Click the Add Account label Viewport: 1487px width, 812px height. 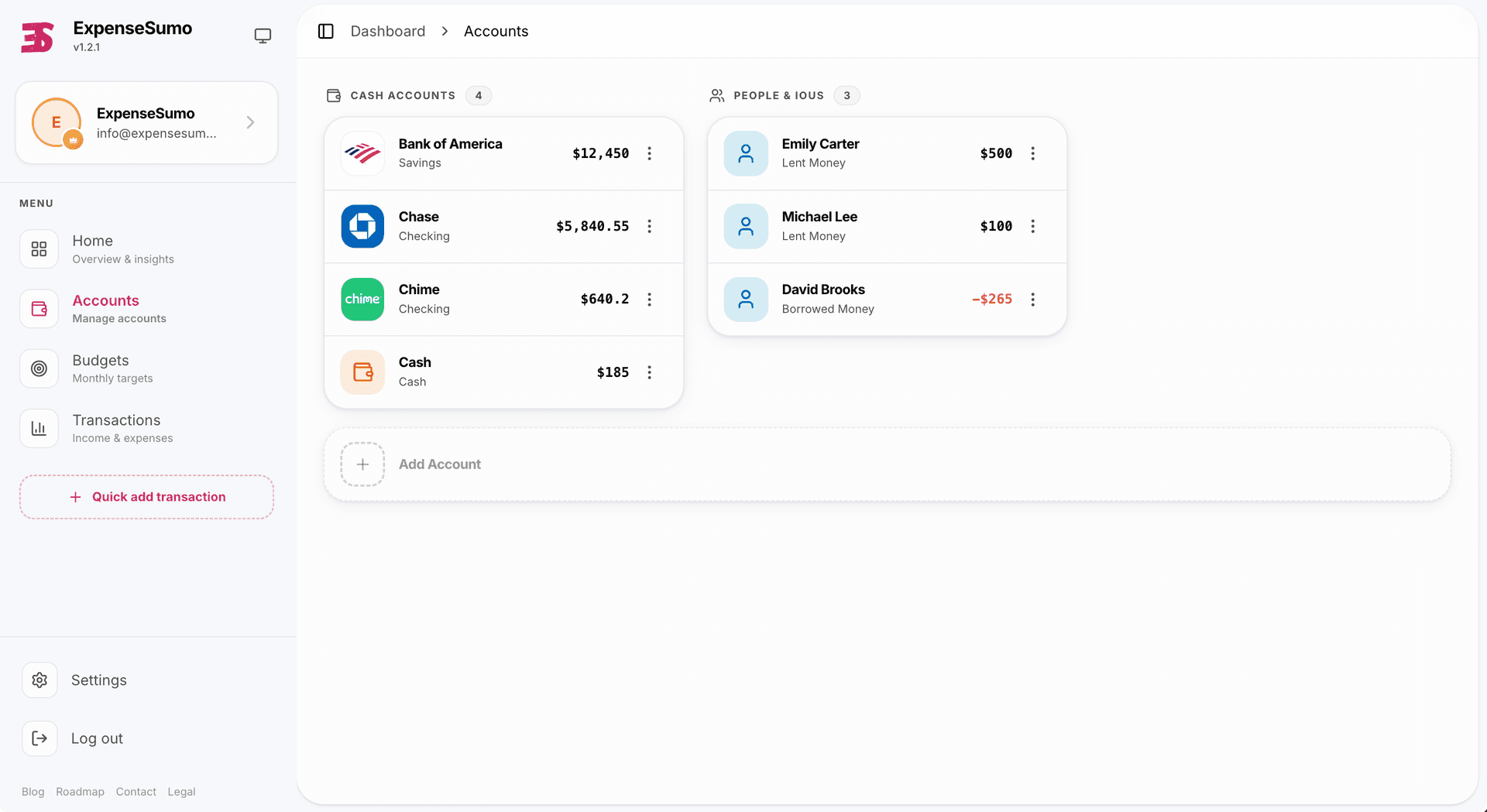[x=440, y=464]
